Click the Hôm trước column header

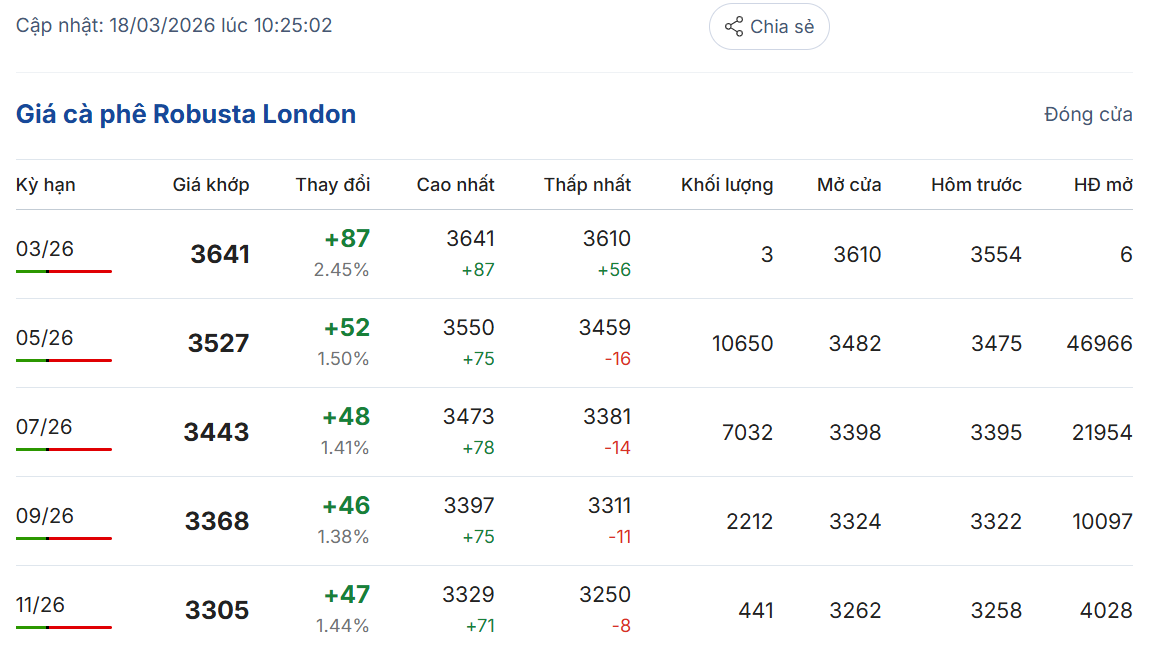(976, 184)
